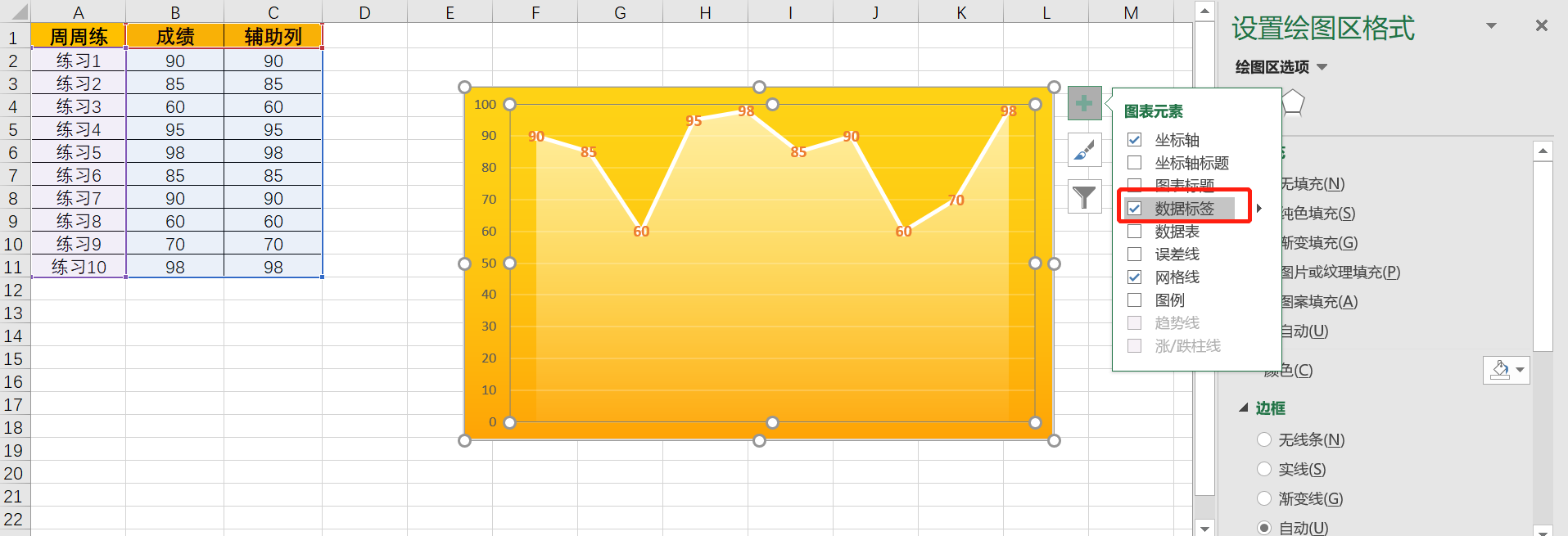The width and height of the screenshot is (1568, 536).
Task: Select the 练习10 cell
Action: point(79,267)
